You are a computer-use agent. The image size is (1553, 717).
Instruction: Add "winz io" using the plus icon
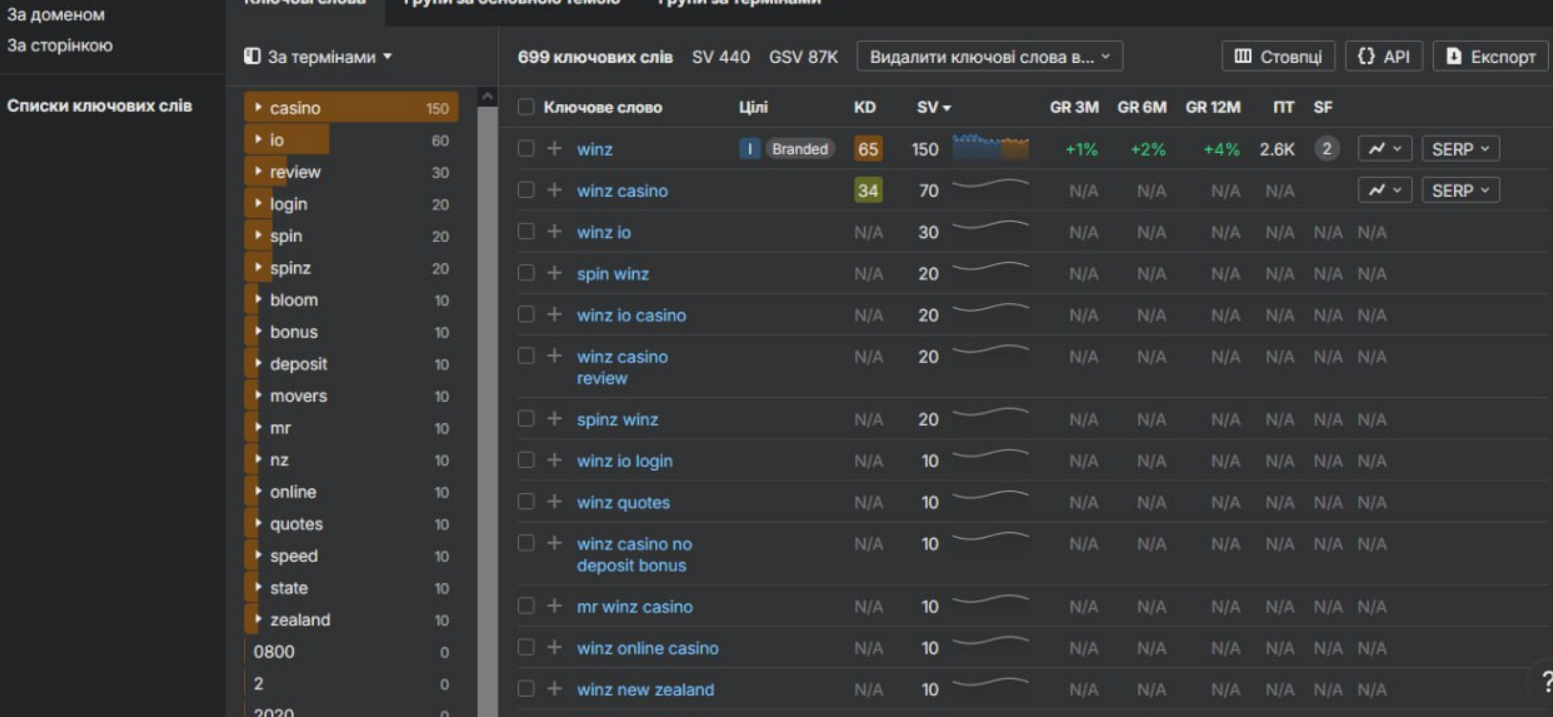pos(554,232)
